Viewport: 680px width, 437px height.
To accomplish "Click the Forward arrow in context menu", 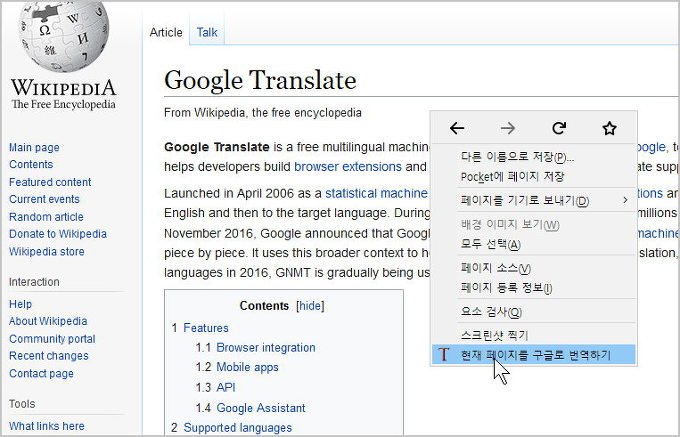I will (x=508, y=128).
